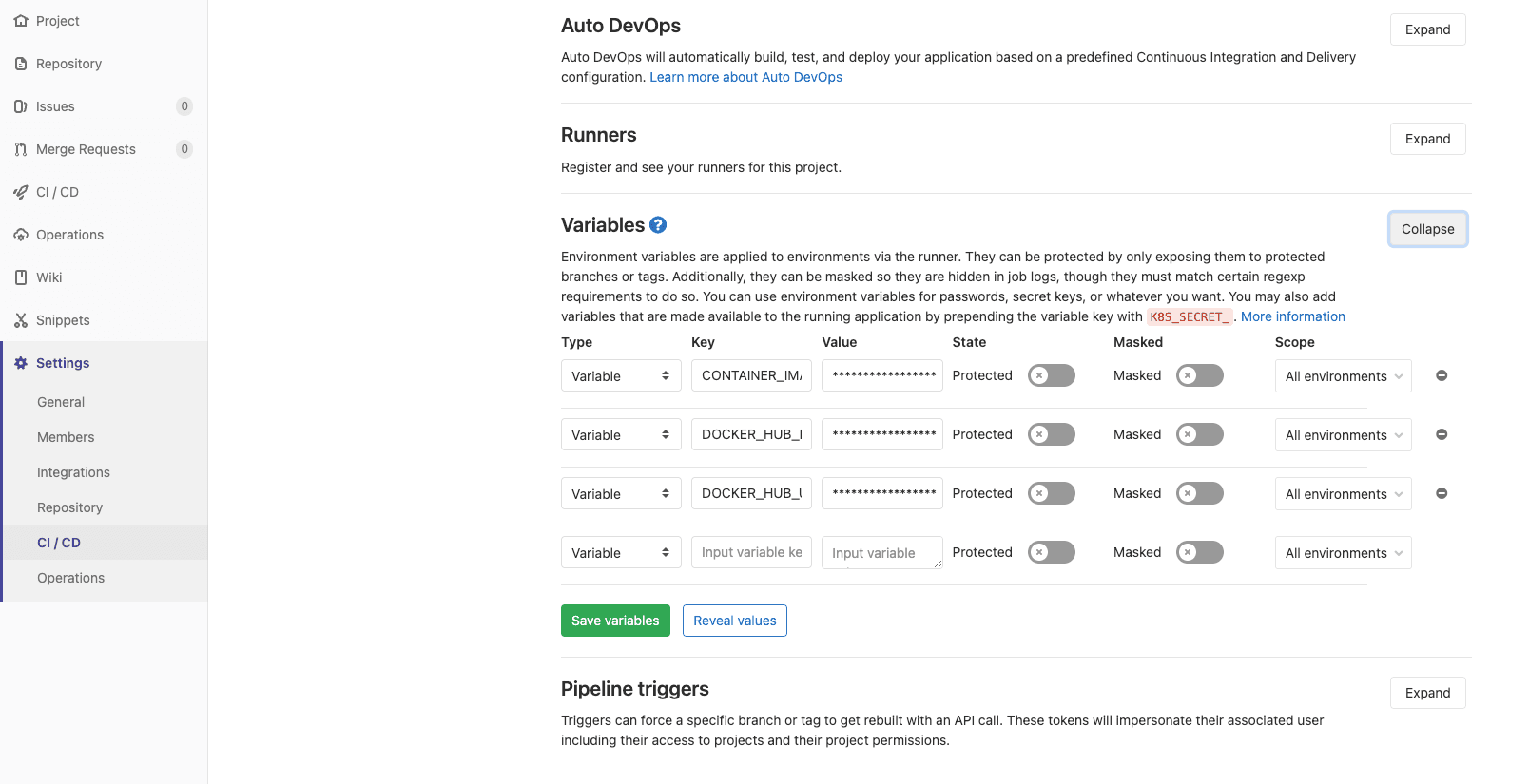The height and width of the screenshot is (784, 1529).
Task: Toggle Masked on the second DOCKER_HUB variable row
Action: (1199, 493)
